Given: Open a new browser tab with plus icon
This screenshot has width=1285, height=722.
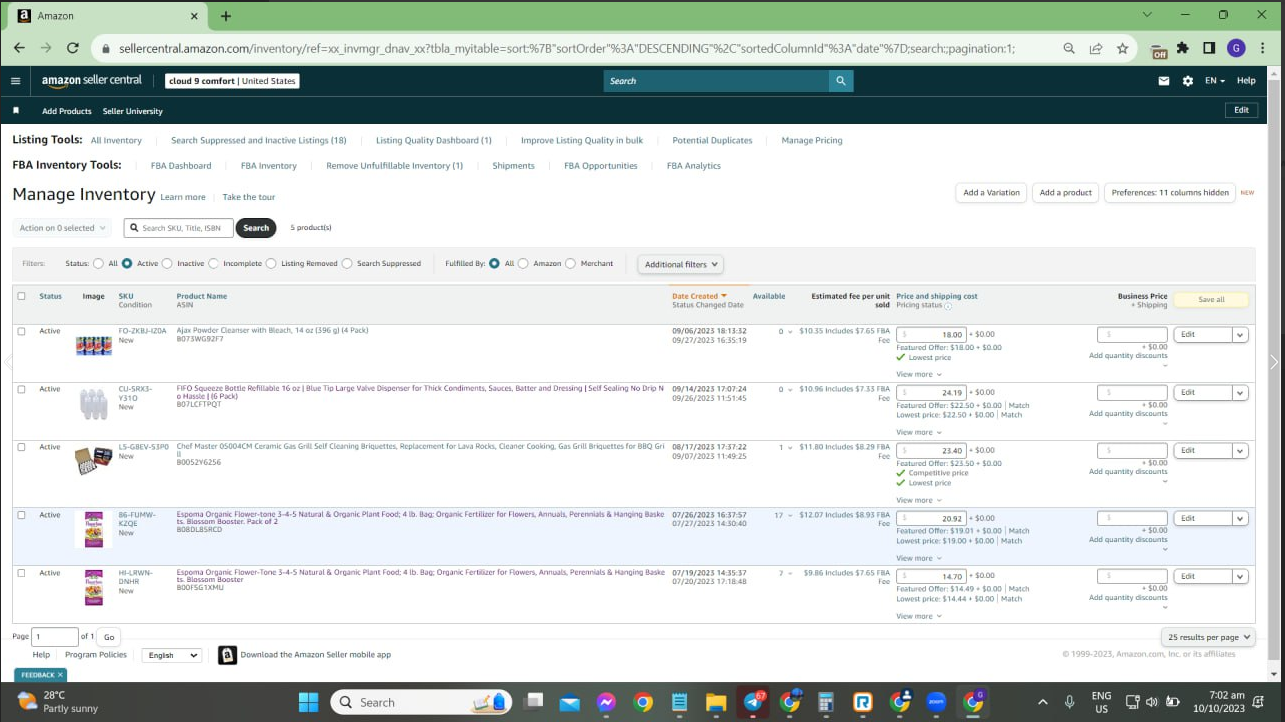Looking at the screenshot, I should coord(226,16).
